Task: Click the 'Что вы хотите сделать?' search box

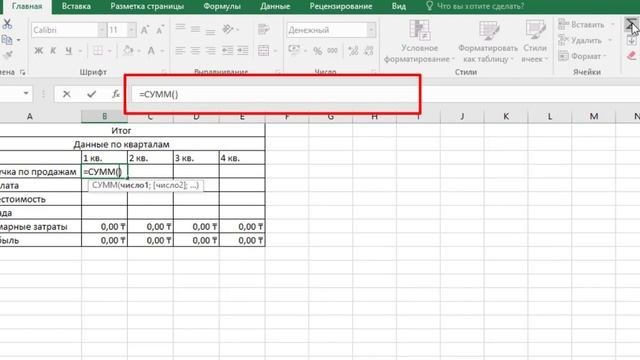Action: [x=475, y=6]
